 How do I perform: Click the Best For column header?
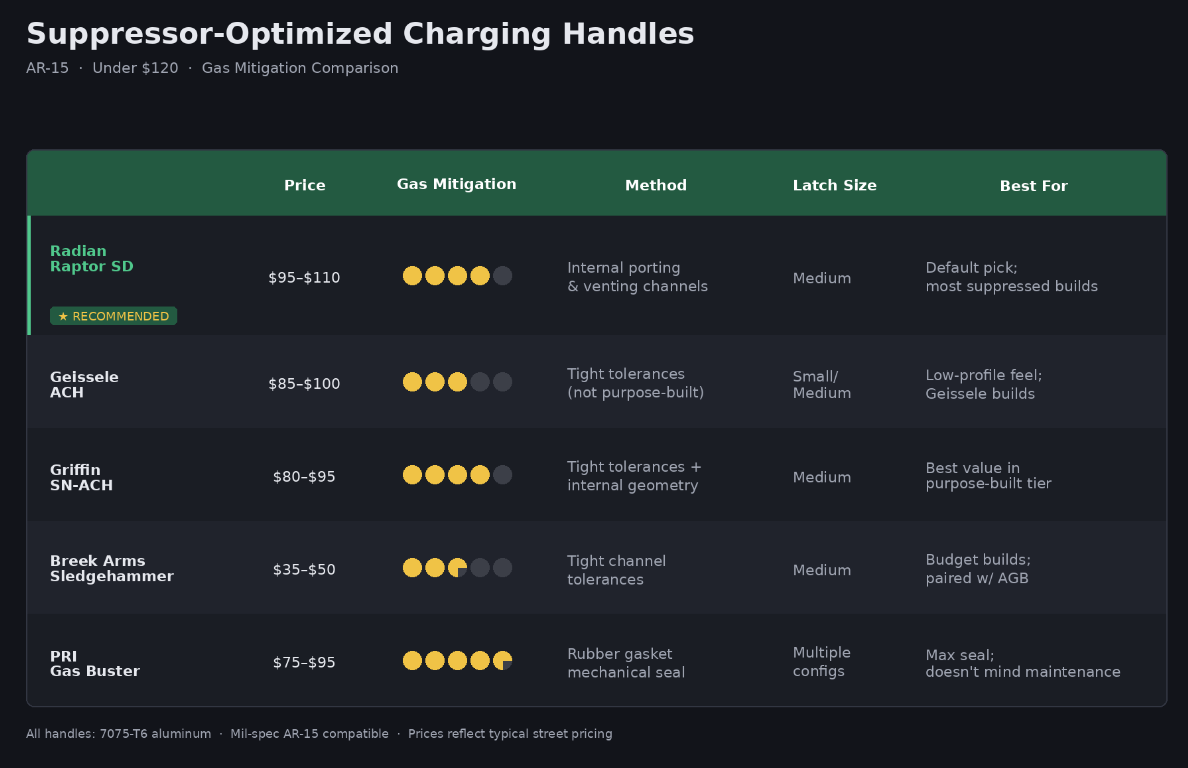[1033, 186]
